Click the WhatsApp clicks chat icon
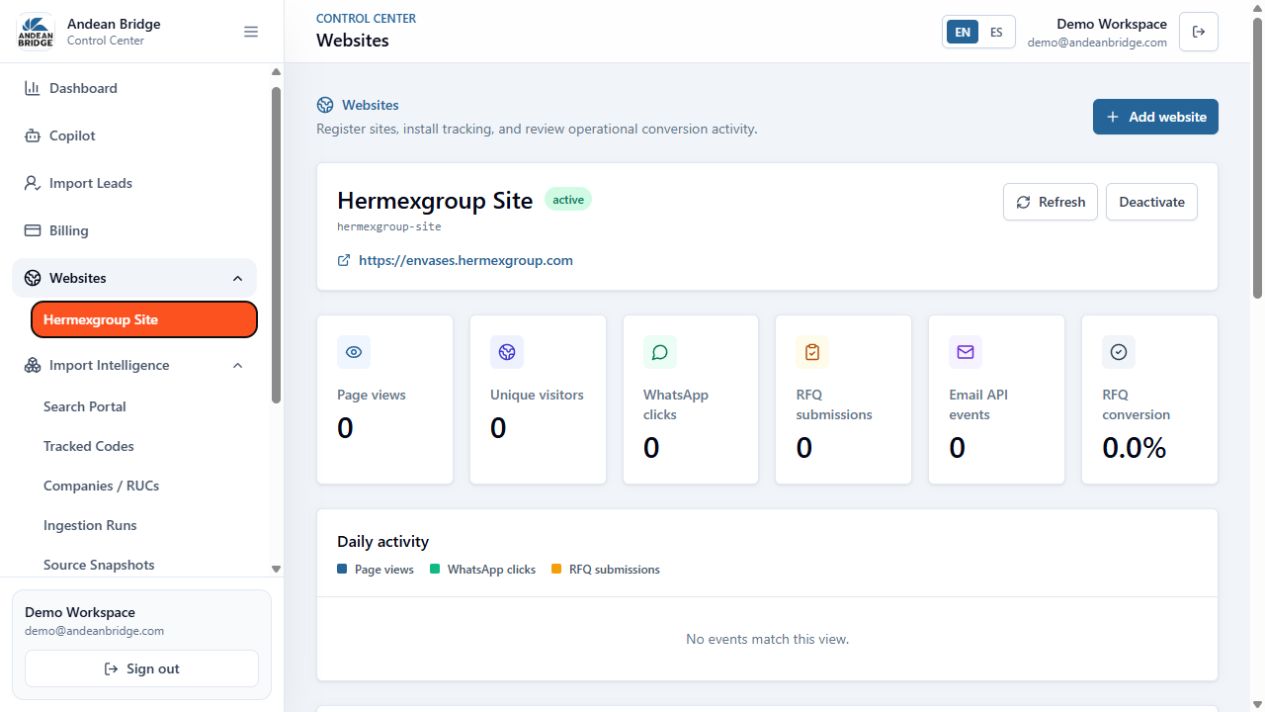 pyautogui.click(x=660, y=352)
